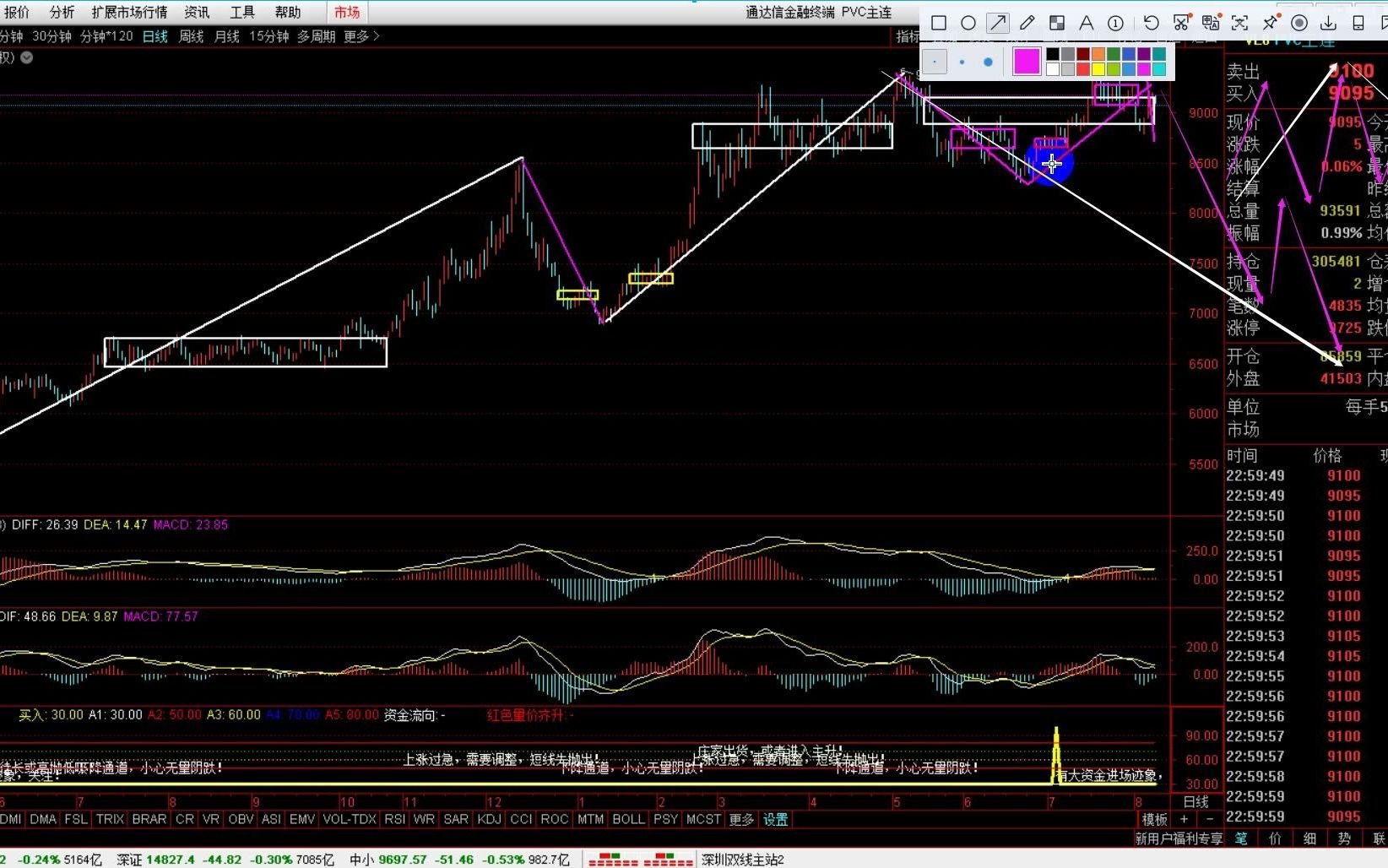Screen dimensions: 1388x868
Task: Select the MCST indicator tab
Action: tap(703, 819)
